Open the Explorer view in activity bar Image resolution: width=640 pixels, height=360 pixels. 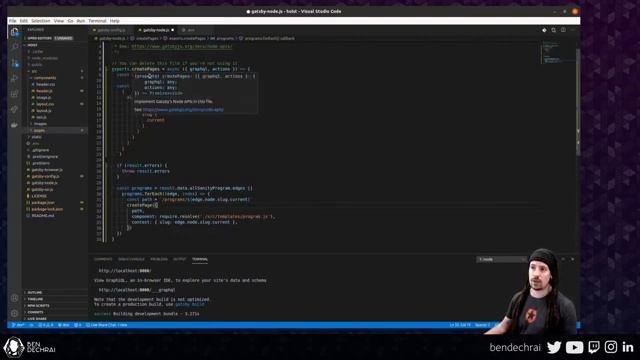15,32
